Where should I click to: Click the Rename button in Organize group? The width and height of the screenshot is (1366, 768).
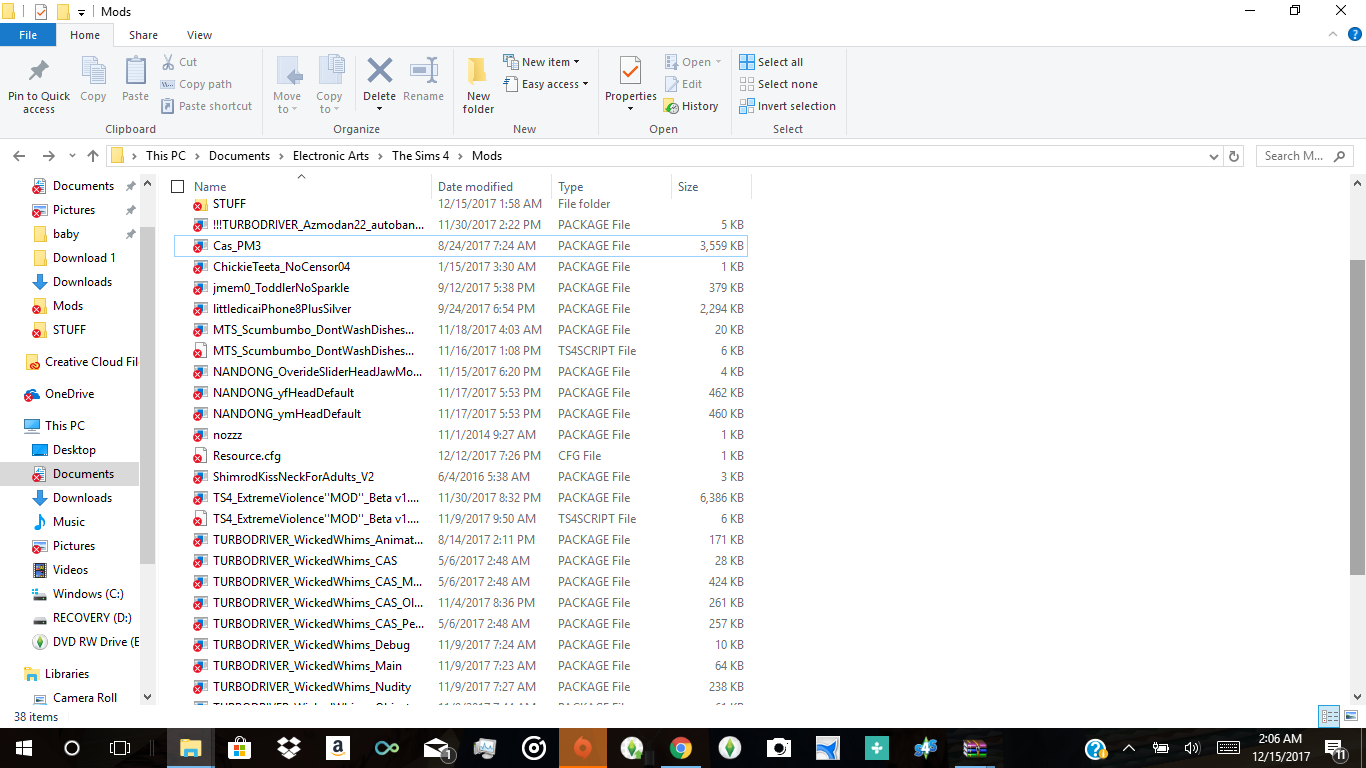(x=424, y=80)
